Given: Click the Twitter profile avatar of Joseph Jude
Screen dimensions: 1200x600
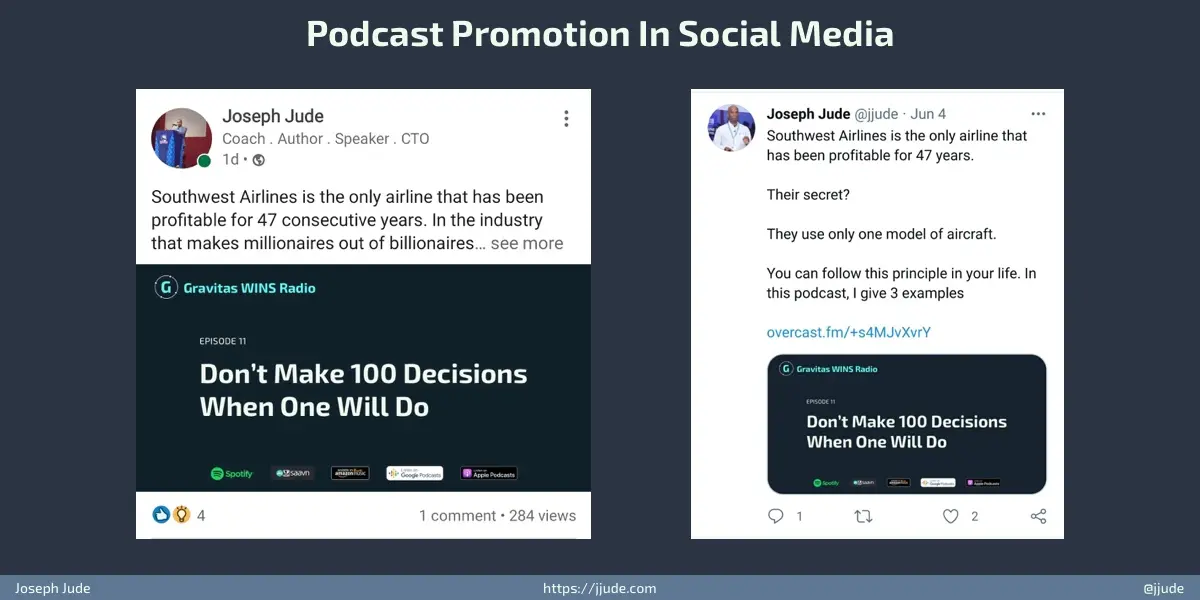Looking at the screenshot, I should pos(731,128).
